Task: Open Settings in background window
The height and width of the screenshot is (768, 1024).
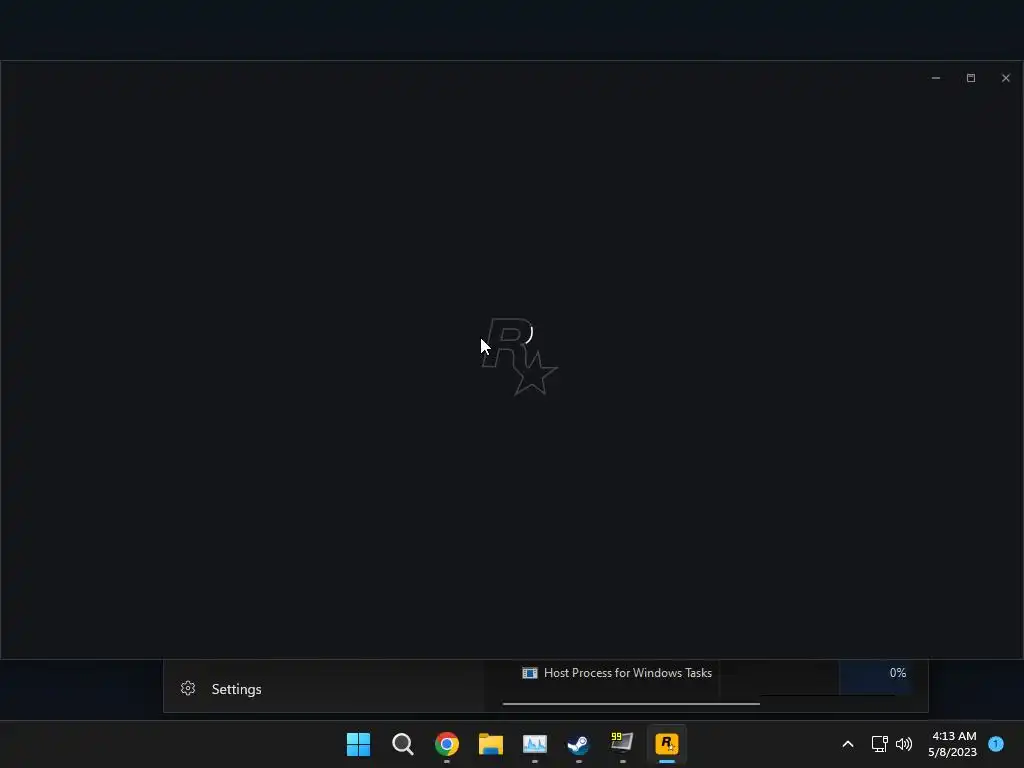Action: pos(236,689)
